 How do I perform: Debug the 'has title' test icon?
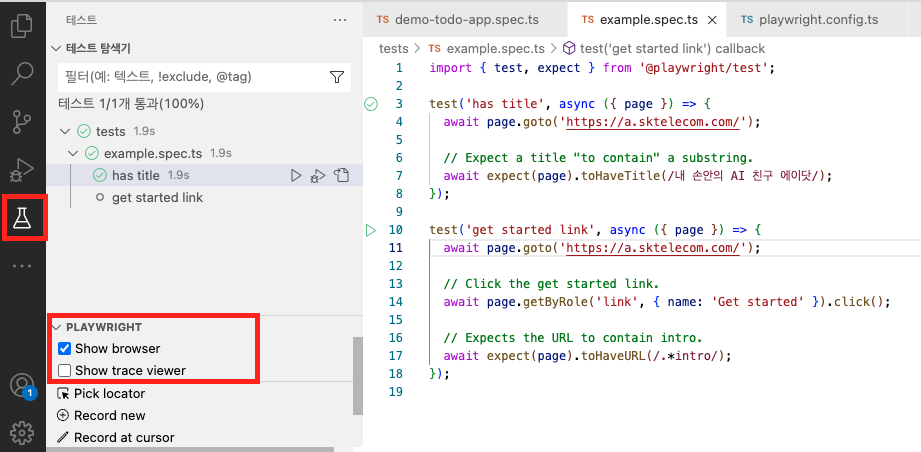click(x=318, y=175)
